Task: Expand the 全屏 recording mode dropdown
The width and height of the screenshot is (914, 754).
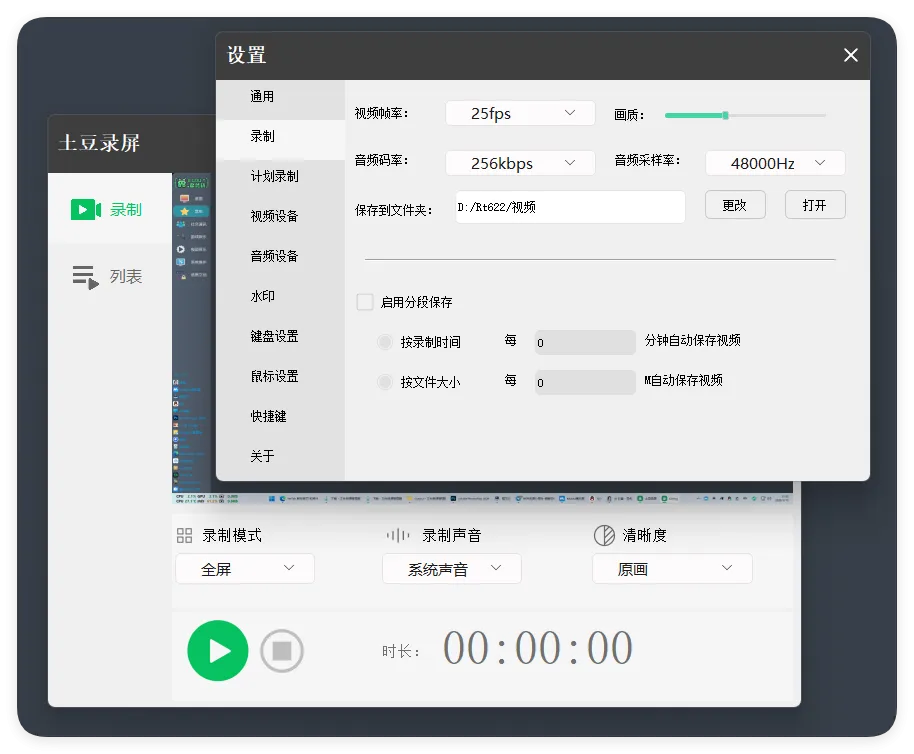Action: tap(244, 568)
